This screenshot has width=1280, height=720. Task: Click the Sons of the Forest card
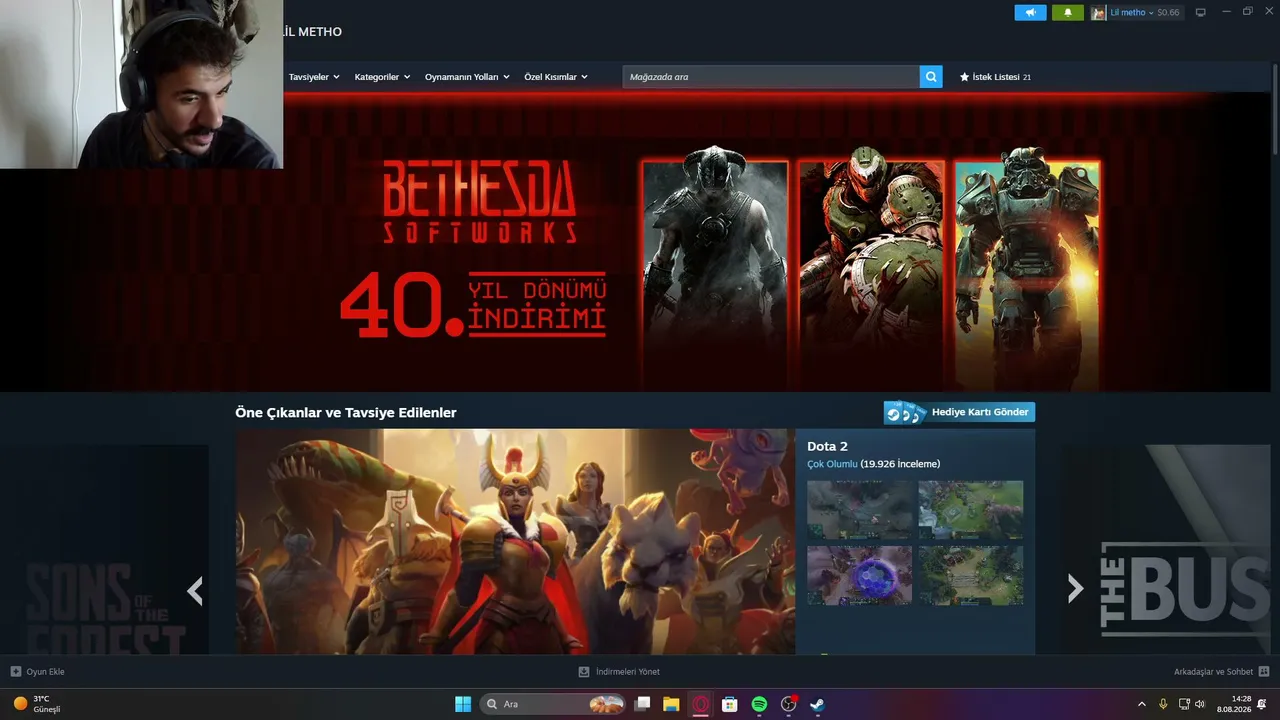[x=105, y=550]
